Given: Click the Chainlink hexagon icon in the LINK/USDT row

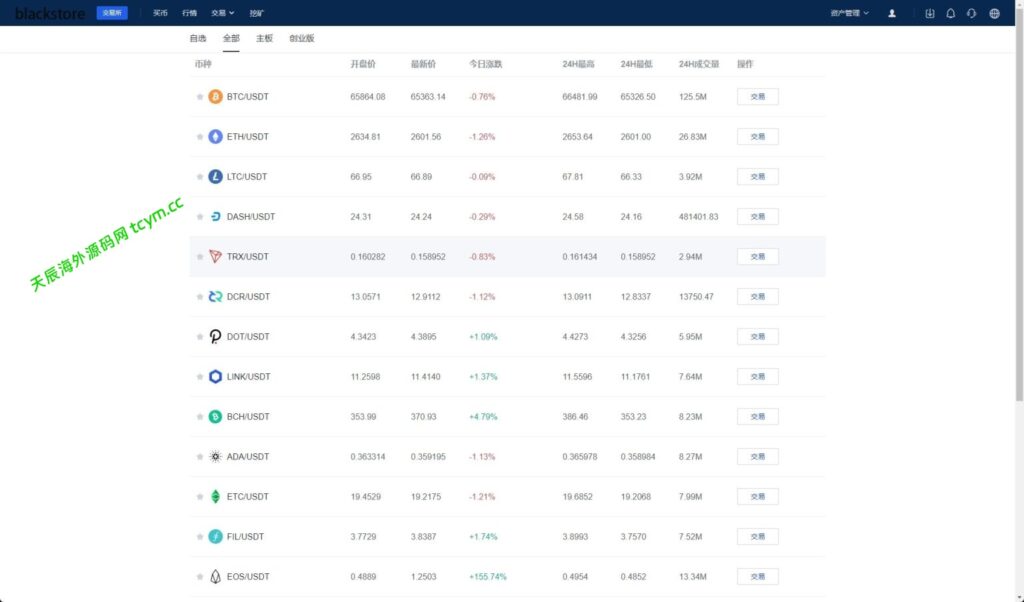Looking at the screenshot, I should click(215, 377).
